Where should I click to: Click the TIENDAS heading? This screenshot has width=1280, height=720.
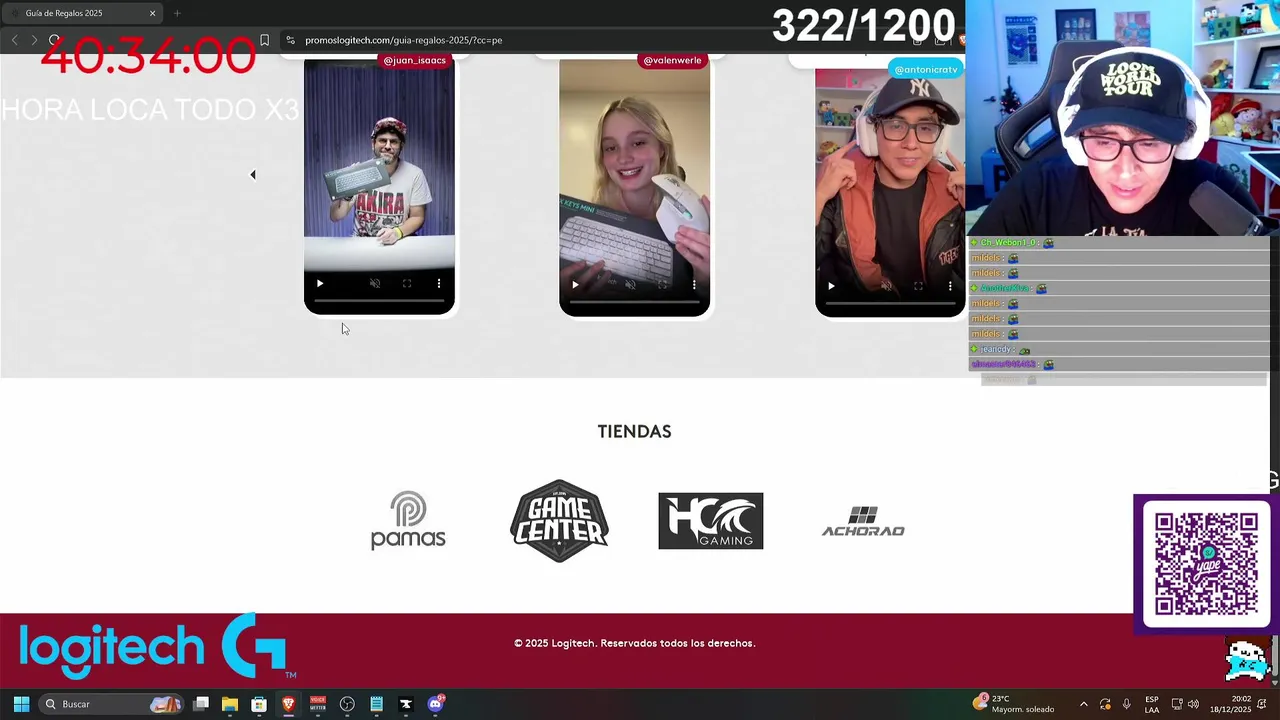click(x=634, y=431)
